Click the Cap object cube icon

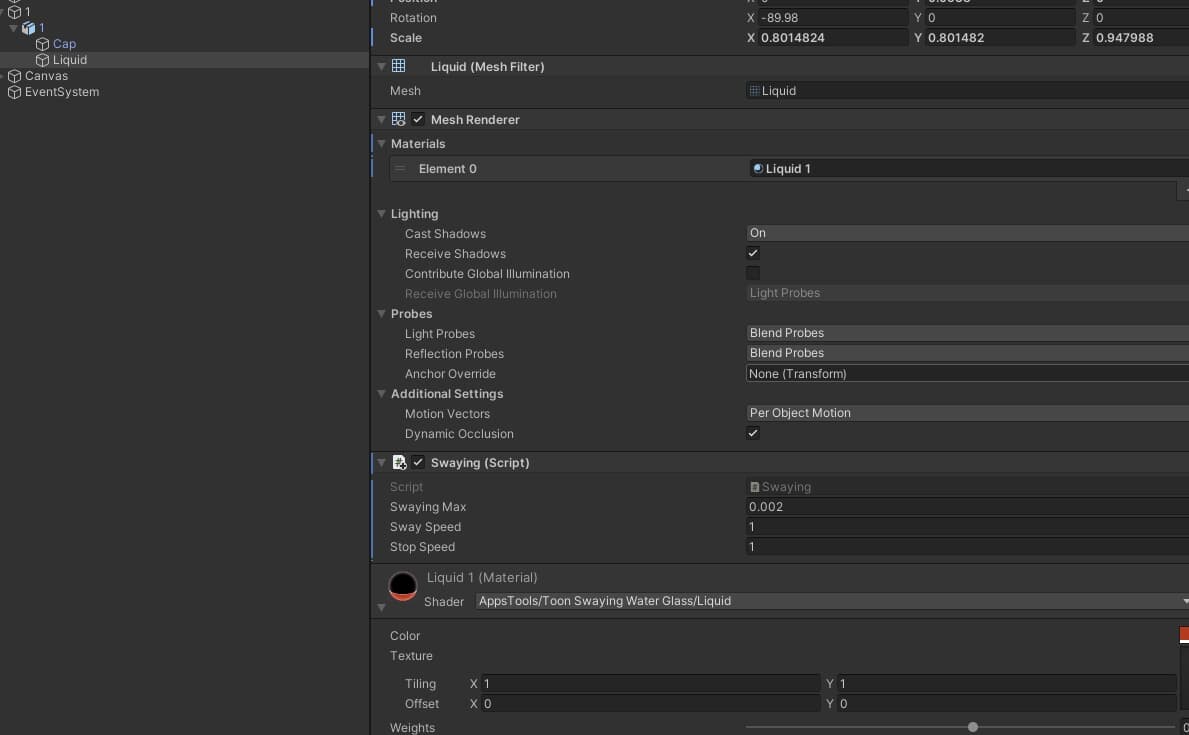(x=42, y=44)
